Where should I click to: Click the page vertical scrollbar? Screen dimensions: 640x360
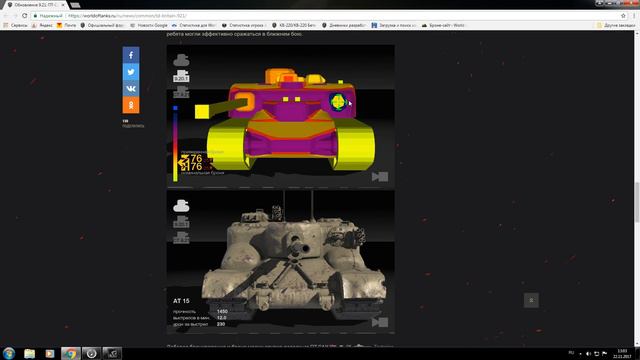click(x=637, y=202)
